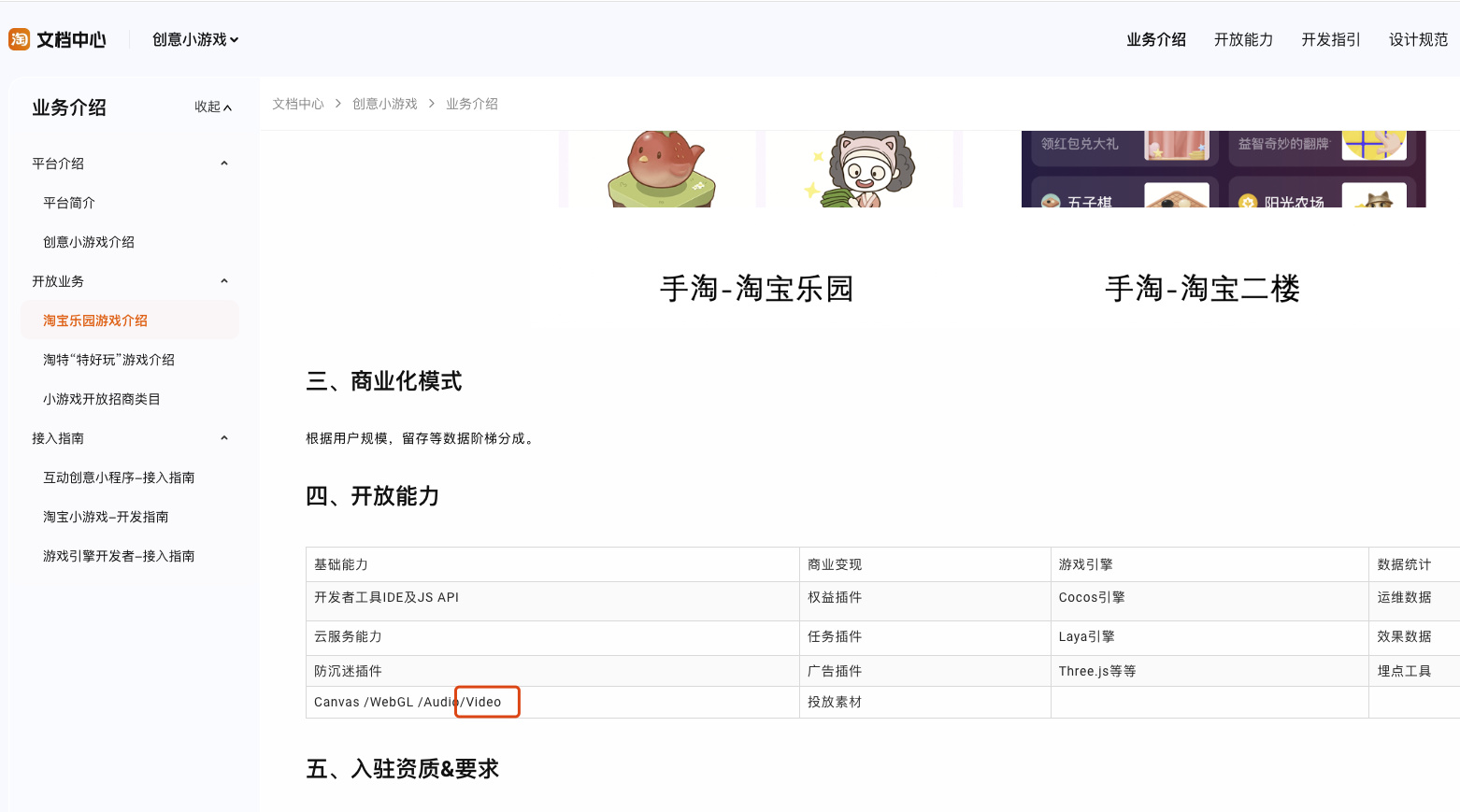
Task: Click the orange Taobao logo icon
Action: click(x=20, y=39)
